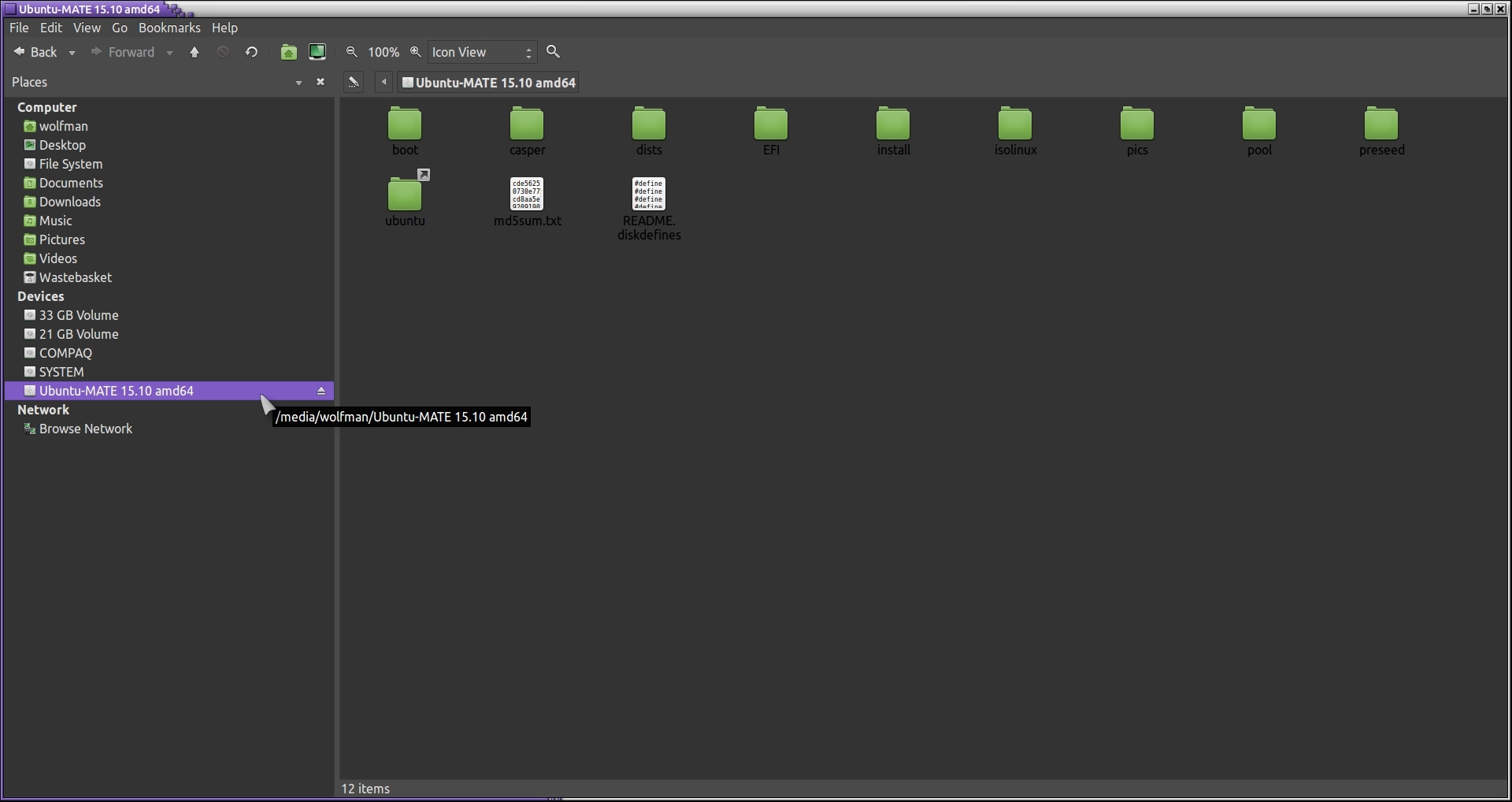This screenshot has width=1512, height=802.
Task: Open Back history dropdown arrow
Action: coord(72,53)
